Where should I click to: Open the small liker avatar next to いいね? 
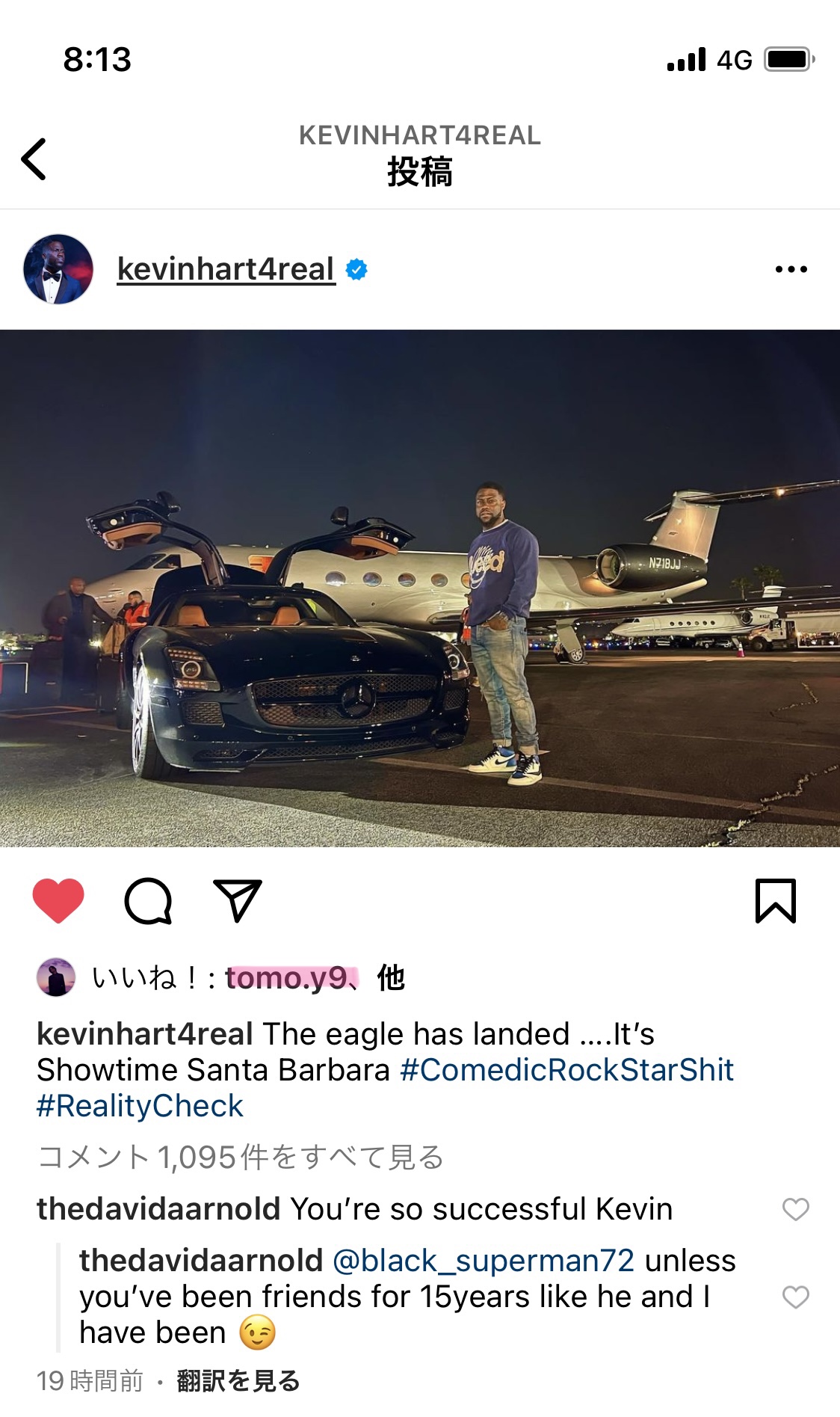[x=56, y=977]
